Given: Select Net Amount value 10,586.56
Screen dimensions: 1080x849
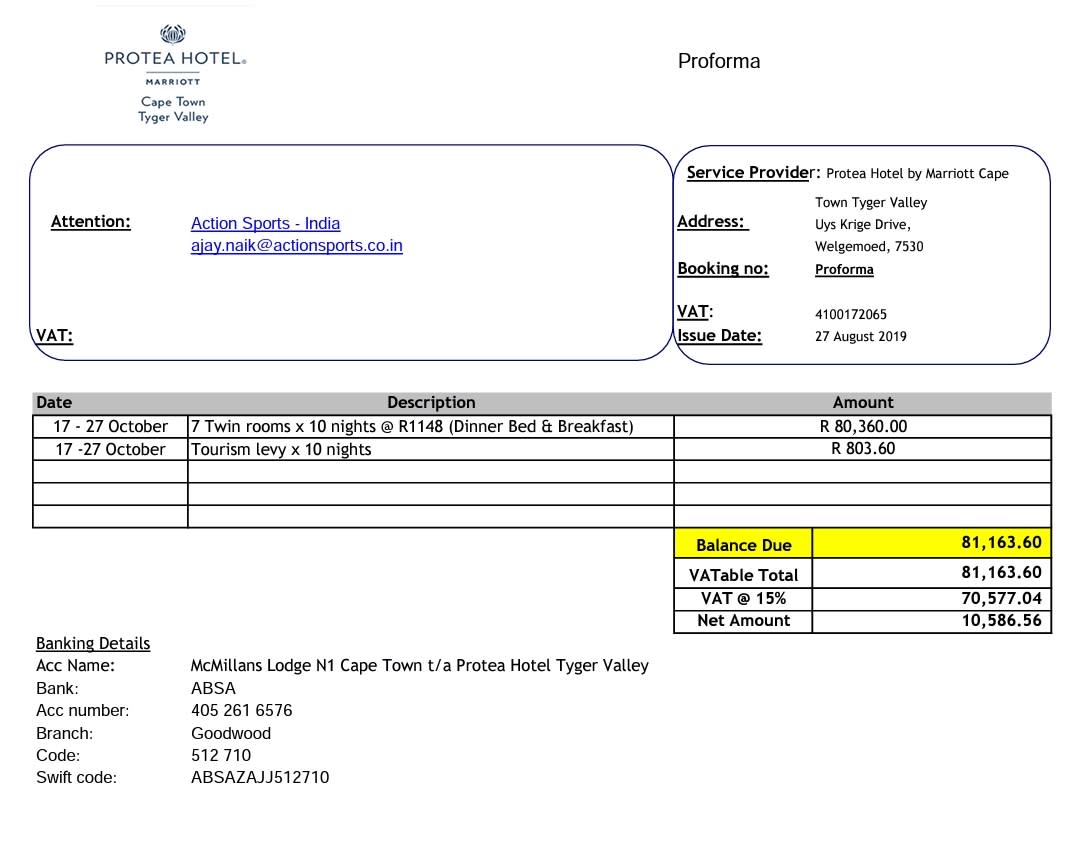Looking at the screenshot, I should click(1001, 620).
